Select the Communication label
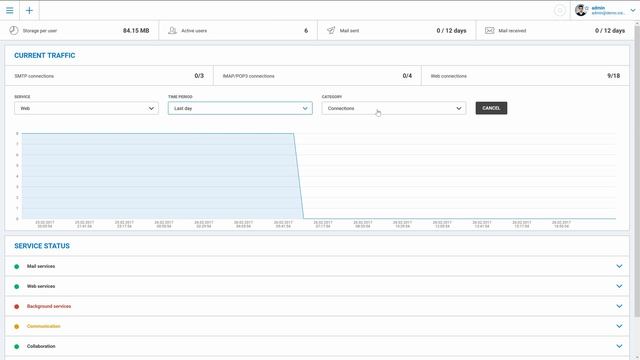 point(44,326)
